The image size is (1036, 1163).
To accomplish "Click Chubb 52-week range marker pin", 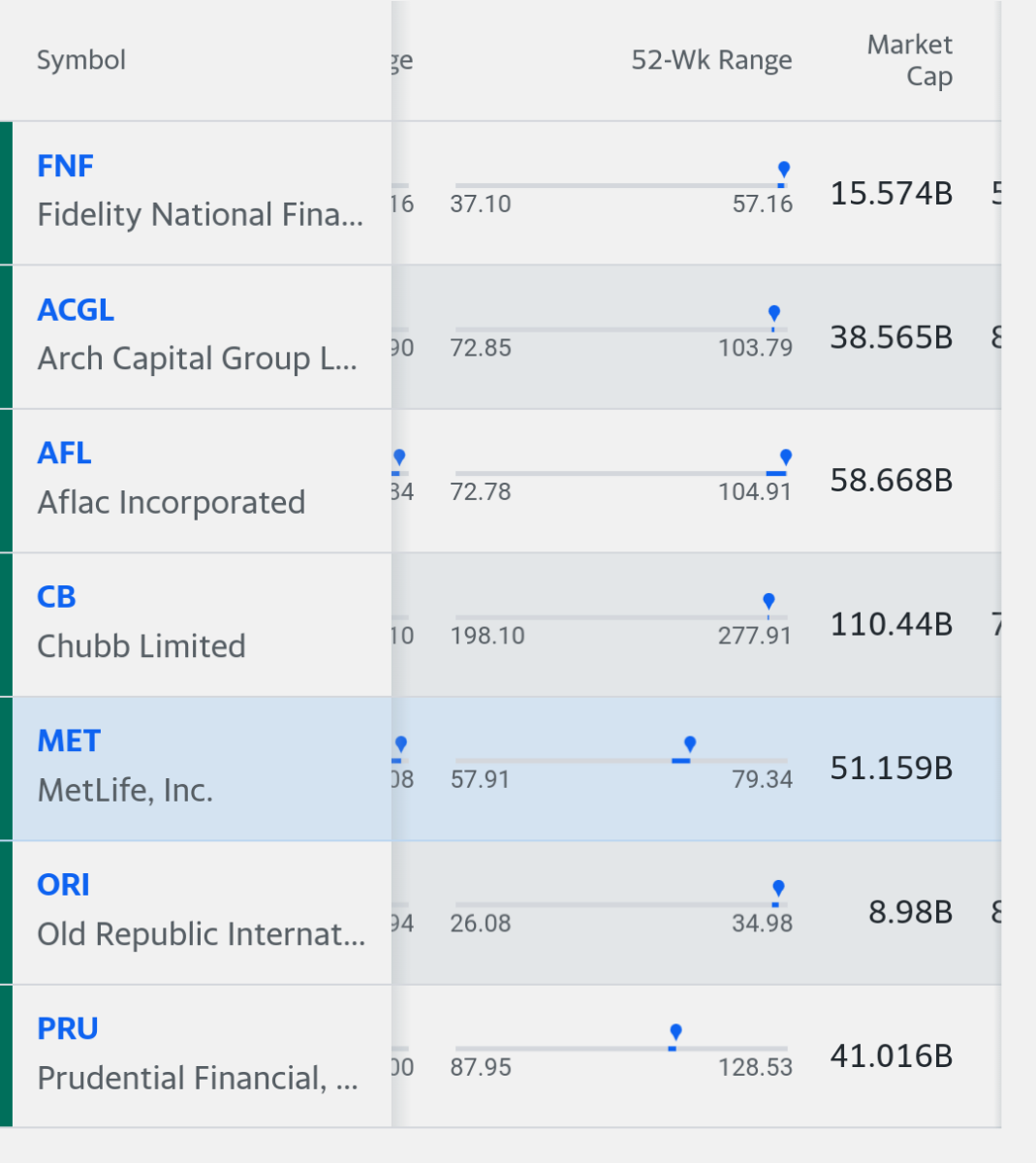I will (x=769, y=601).
